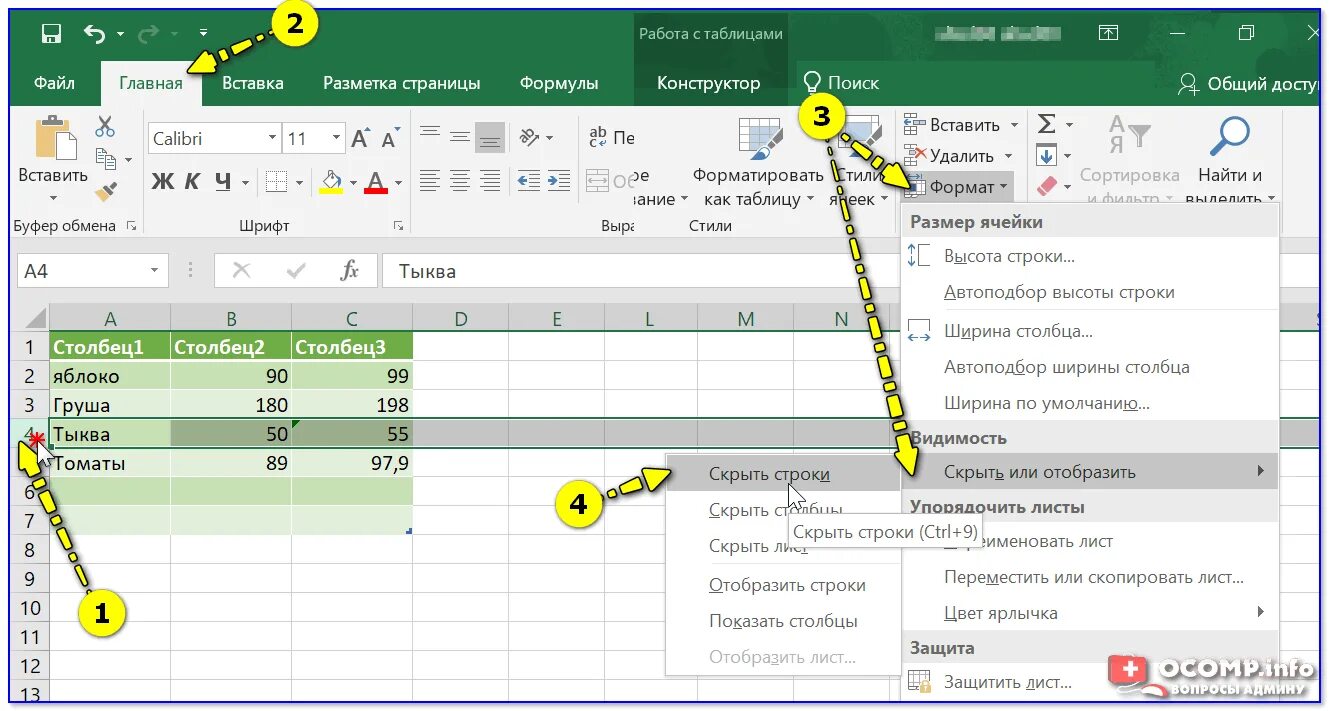Apply yellow fill color bucket

[x=331, y=182]
